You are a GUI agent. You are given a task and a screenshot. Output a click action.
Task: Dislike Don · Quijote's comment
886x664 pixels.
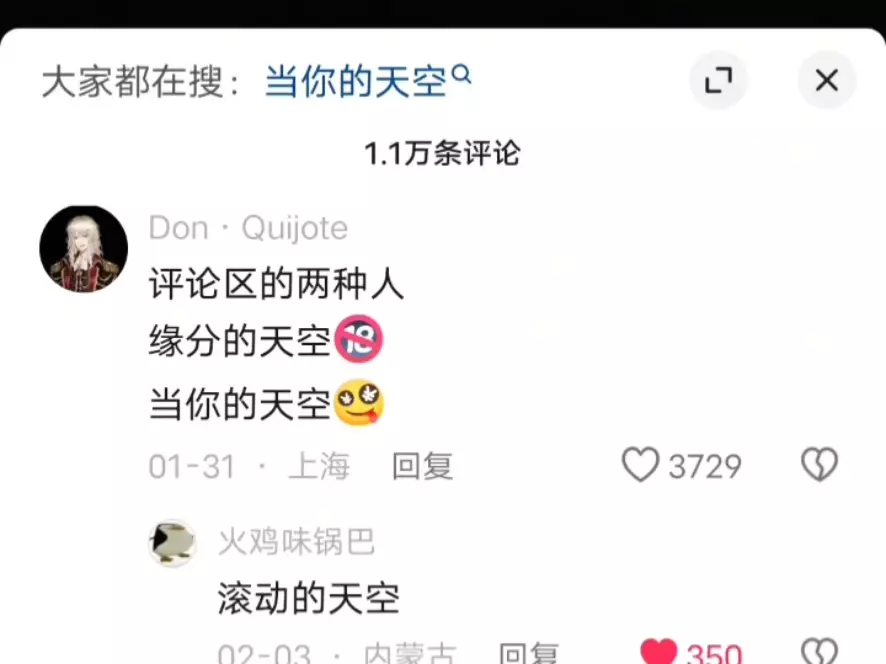tap(819, 465)
